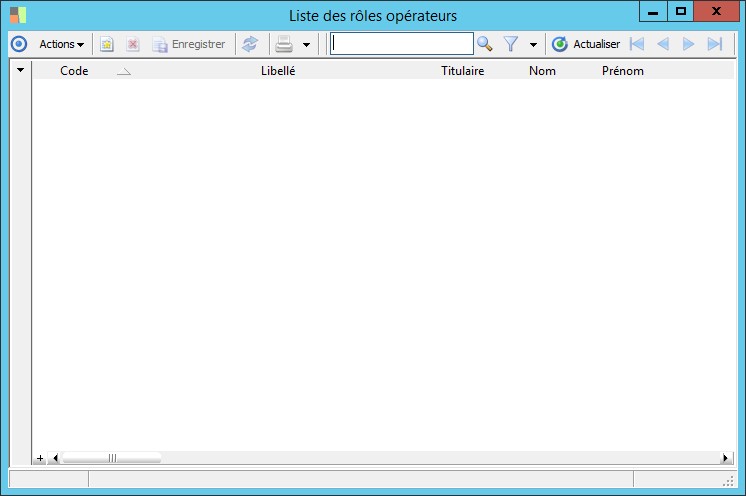This screenshot has width=746, height=496.
Task: Click the Libellé column header
Action: point(278,71)
